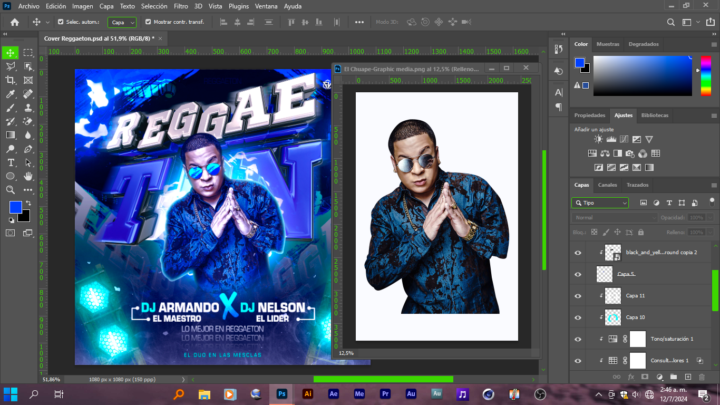720x405 pixels.
Task: Align left edges icon in options bar
Action: click(224, 22)
